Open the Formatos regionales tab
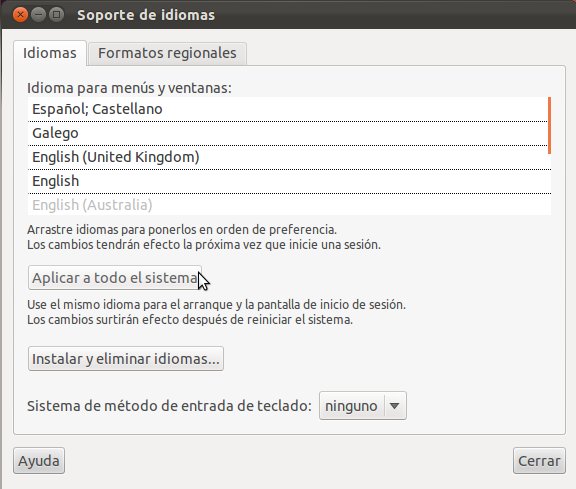The width and height of the screenshot is (576, 489). pyautogui.click(x=167, y=54)
